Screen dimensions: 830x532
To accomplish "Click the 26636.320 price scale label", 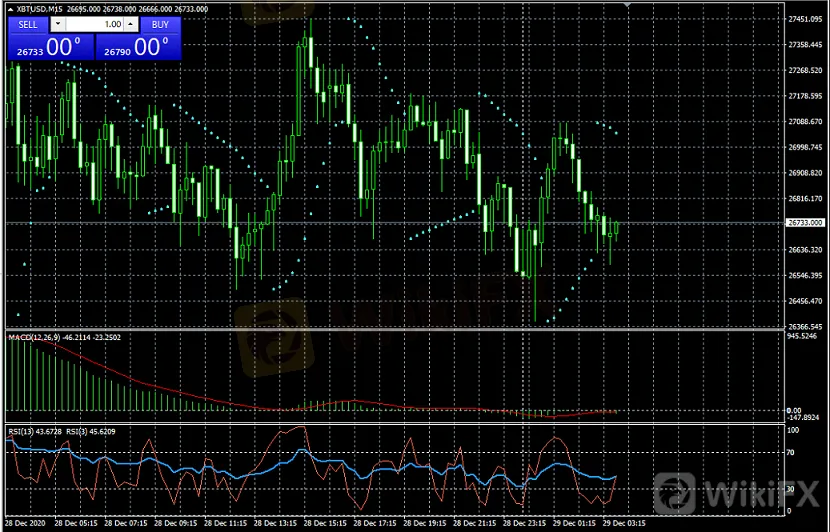I will pyautogui.click(x=806, y=249).
